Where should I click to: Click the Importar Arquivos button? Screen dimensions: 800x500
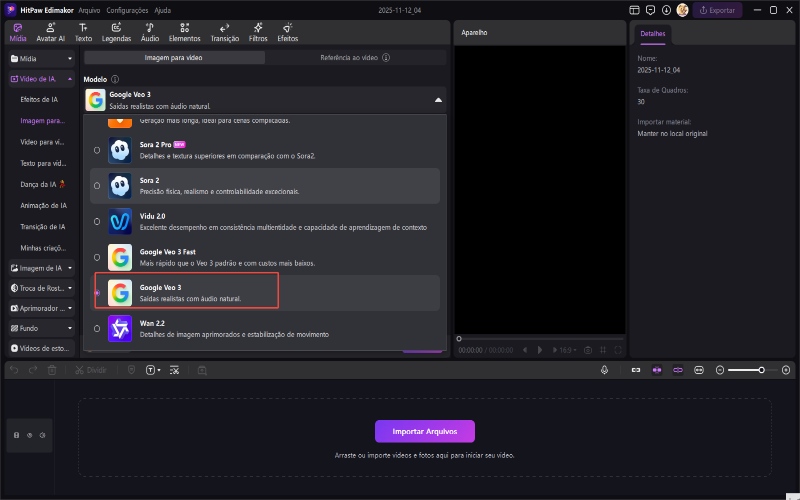point(424,431)
